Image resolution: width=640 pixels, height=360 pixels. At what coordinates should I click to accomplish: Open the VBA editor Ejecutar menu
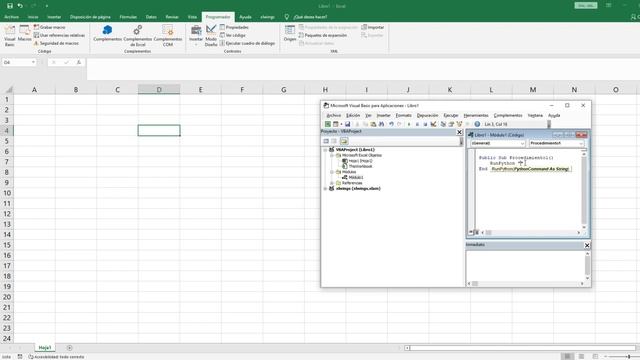(451, 116)
